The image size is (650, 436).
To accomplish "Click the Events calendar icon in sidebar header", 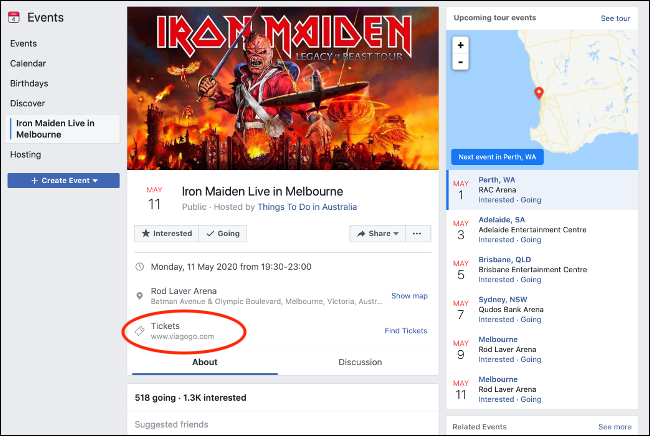I will coord(15,17).
